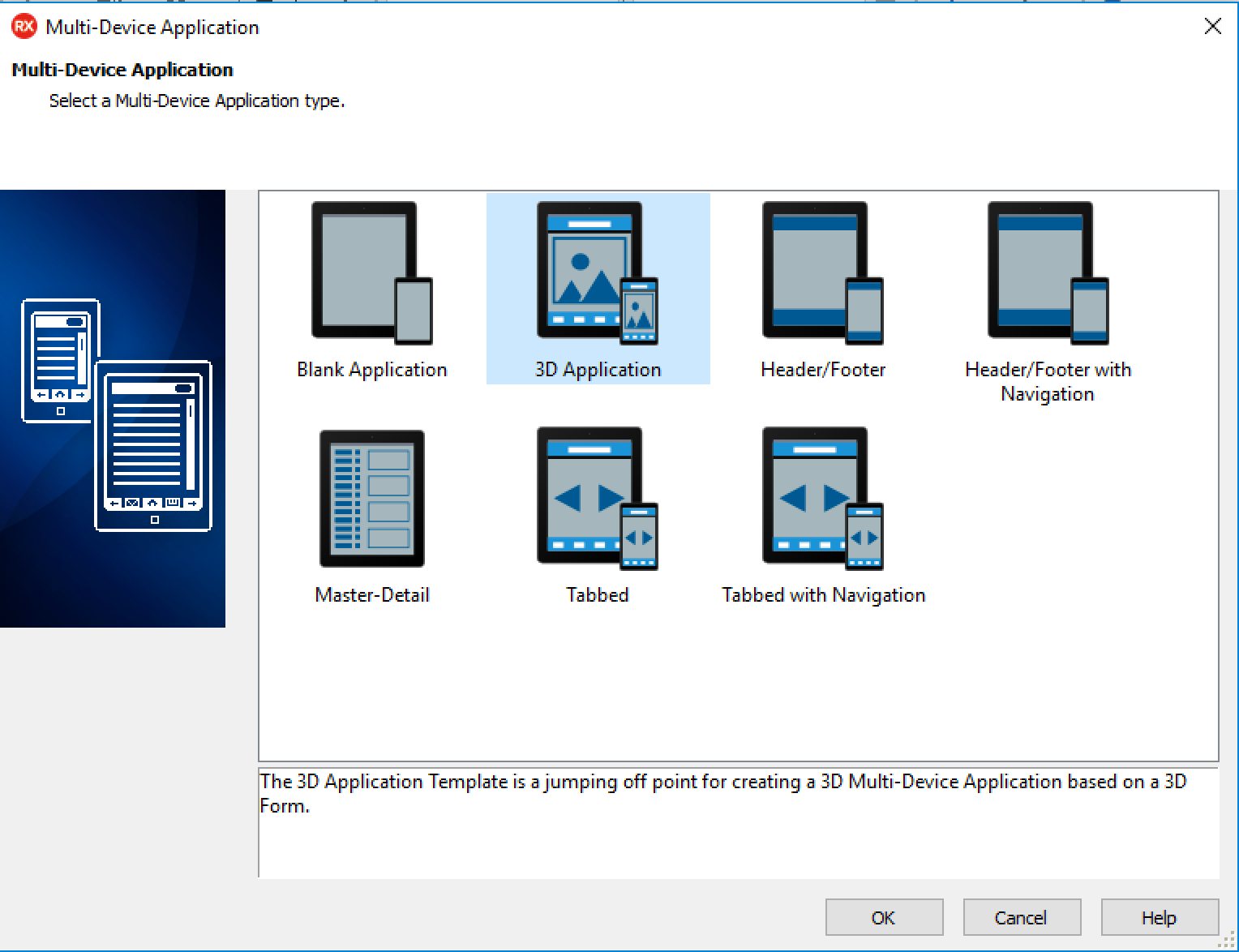Choose the Header/Footer template icon

click(823, 273)
